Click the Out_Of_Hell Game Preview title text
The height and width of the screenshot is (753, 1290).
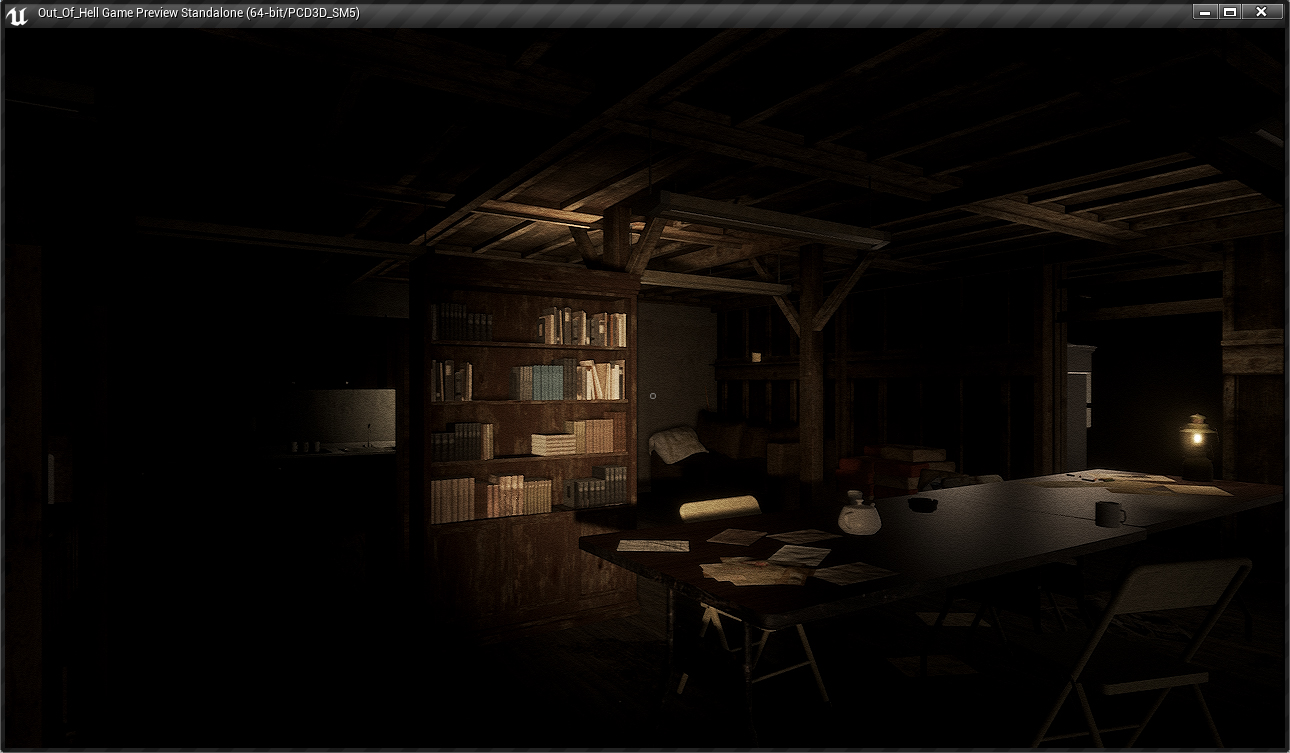click(x=198, y=13)
